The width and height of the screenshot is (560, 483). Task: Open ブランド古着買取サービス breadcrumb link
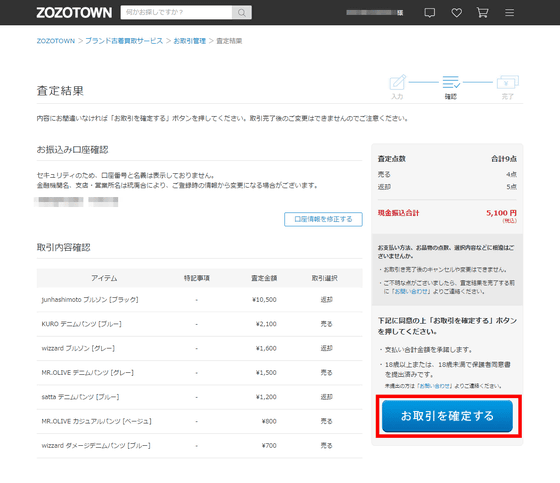point(124,41)
